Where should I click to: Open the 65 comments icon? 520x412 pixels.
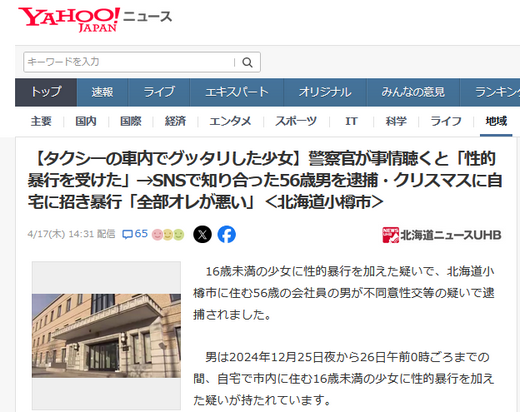(x=135, y=234)
